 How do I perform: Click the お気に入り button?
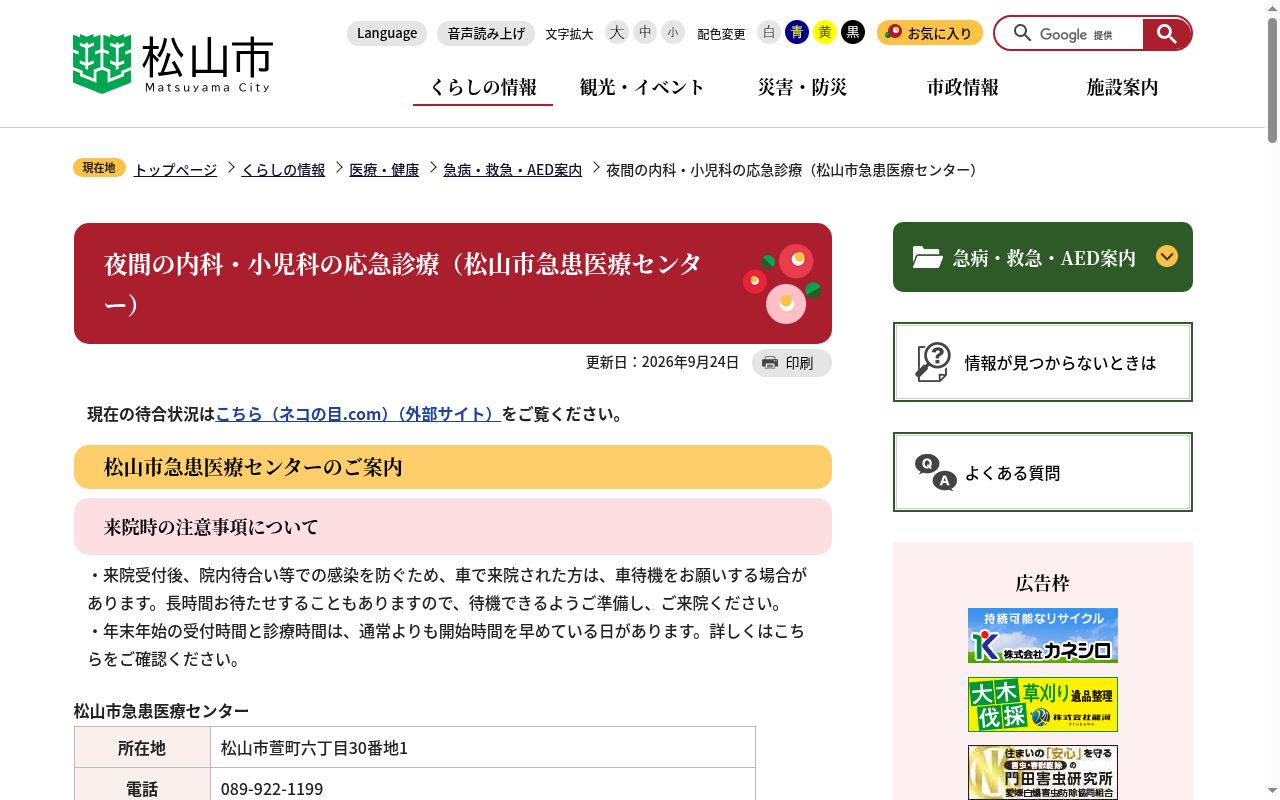930,33
